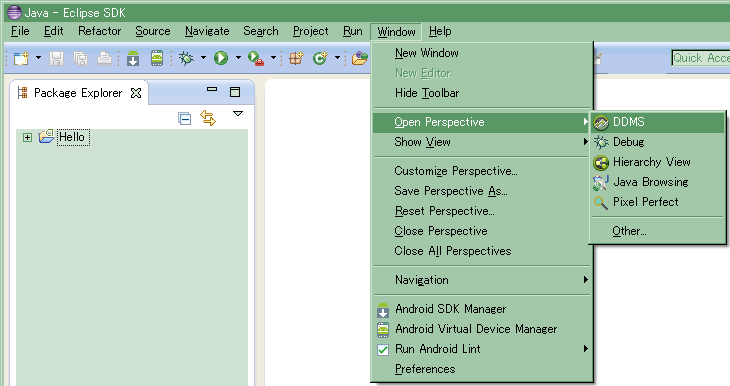This screenshot has height=386, width=730.
Task: Open the Navigate menu
Action: 207,31
